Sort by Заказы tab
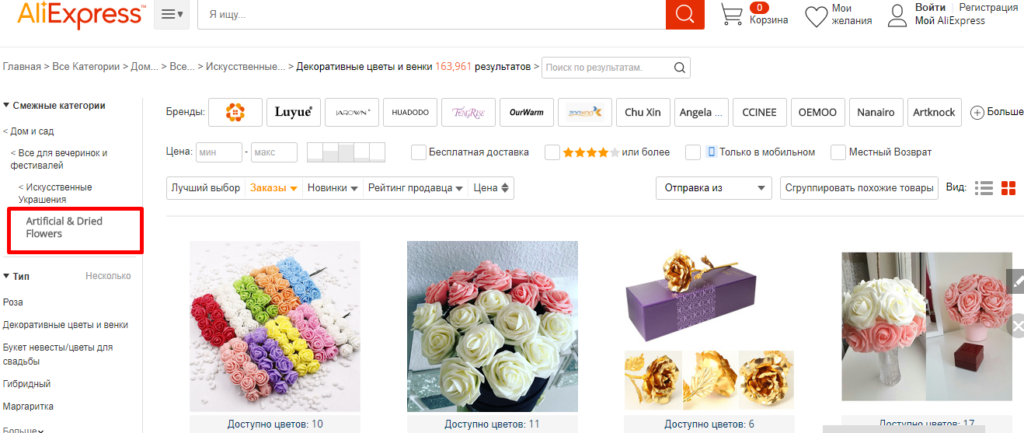1024x433 pixels. [x=272, y=187]
